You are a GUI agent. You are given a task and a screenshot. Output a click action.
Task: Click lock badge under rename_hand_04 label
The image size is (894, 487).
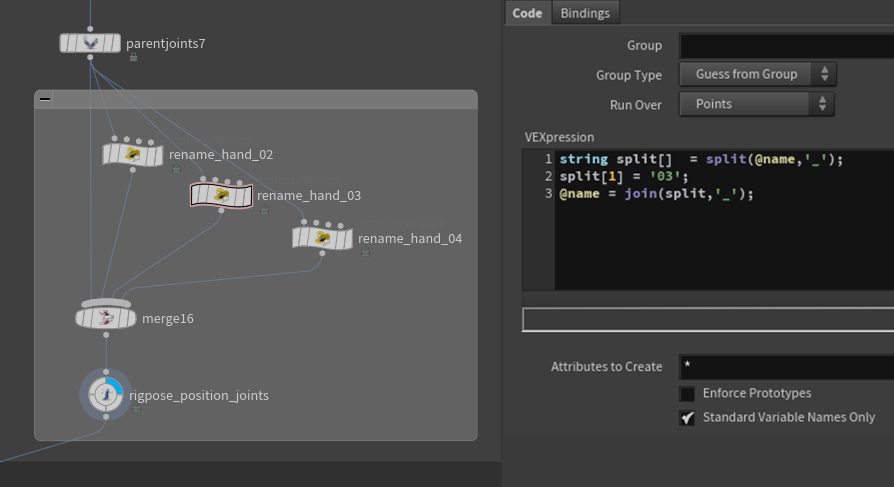click(x=365, y=253)
